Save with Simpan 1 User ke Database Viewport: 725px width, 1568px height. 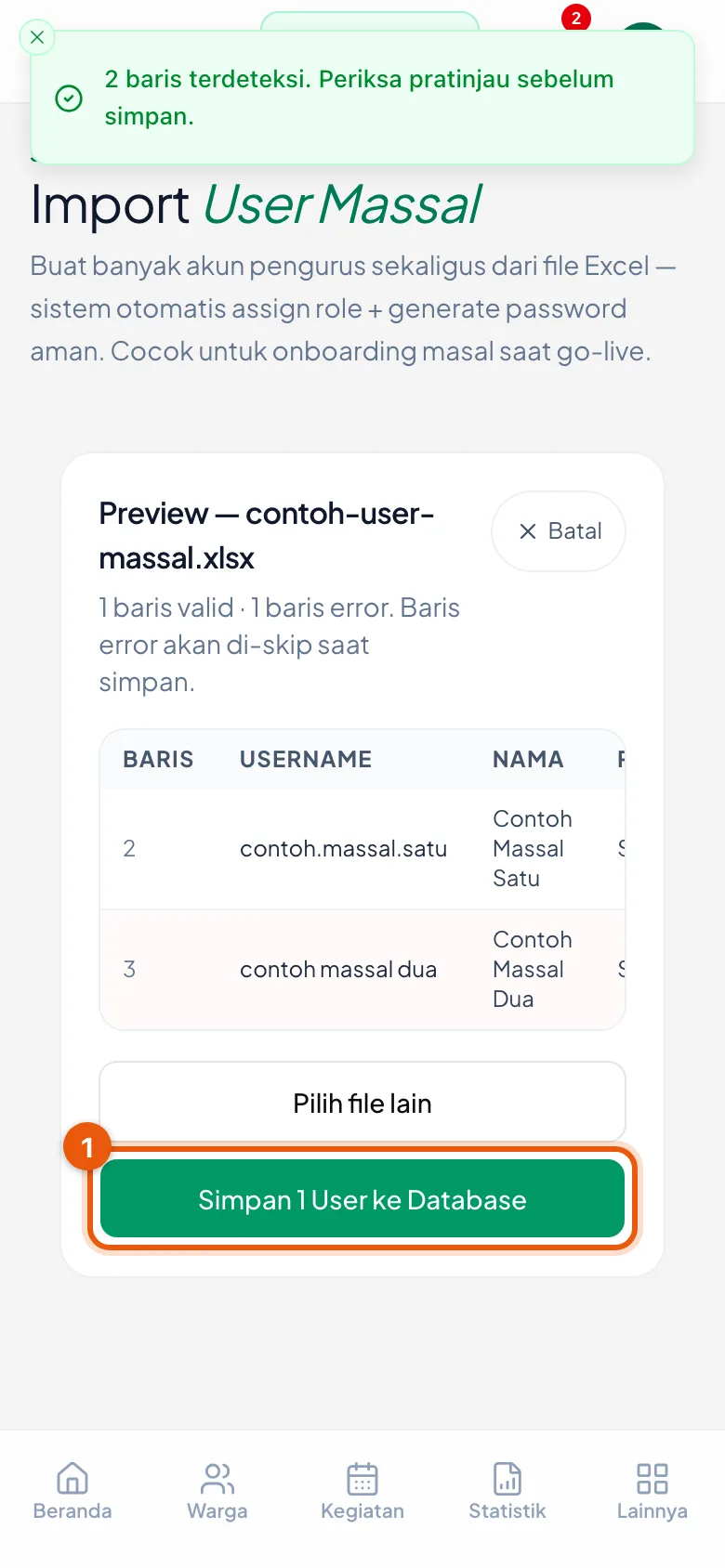(362, 1199)
